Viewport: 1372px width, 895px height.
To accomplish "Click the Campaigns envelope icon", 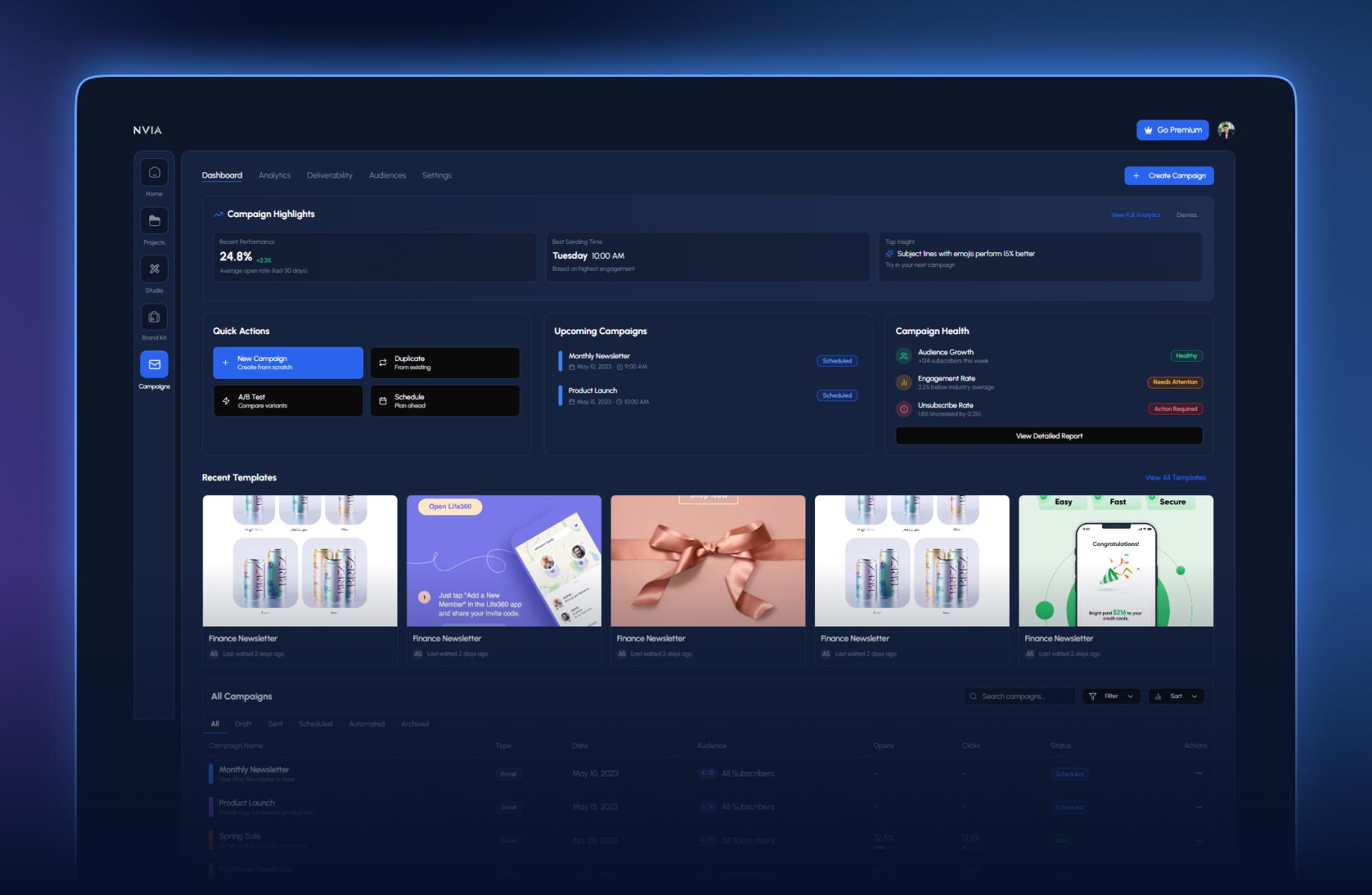I will coord(154,365).
